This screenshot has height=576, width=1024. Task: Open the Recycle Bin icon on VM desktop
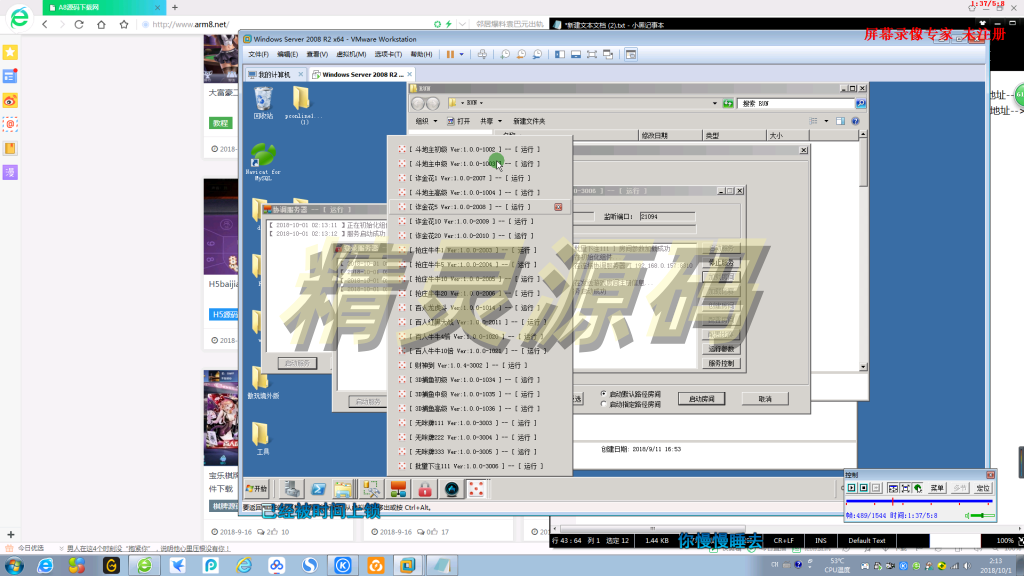point(263,103)
